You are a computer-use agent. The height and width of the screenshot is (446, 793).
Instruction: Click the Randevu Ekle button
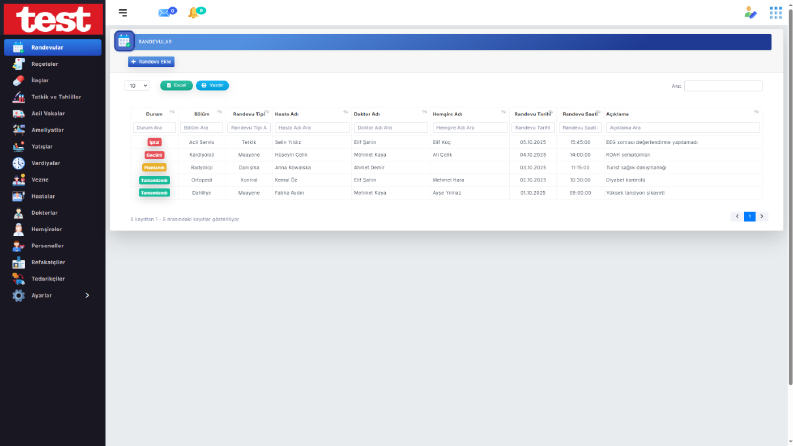tap(151, 62)
